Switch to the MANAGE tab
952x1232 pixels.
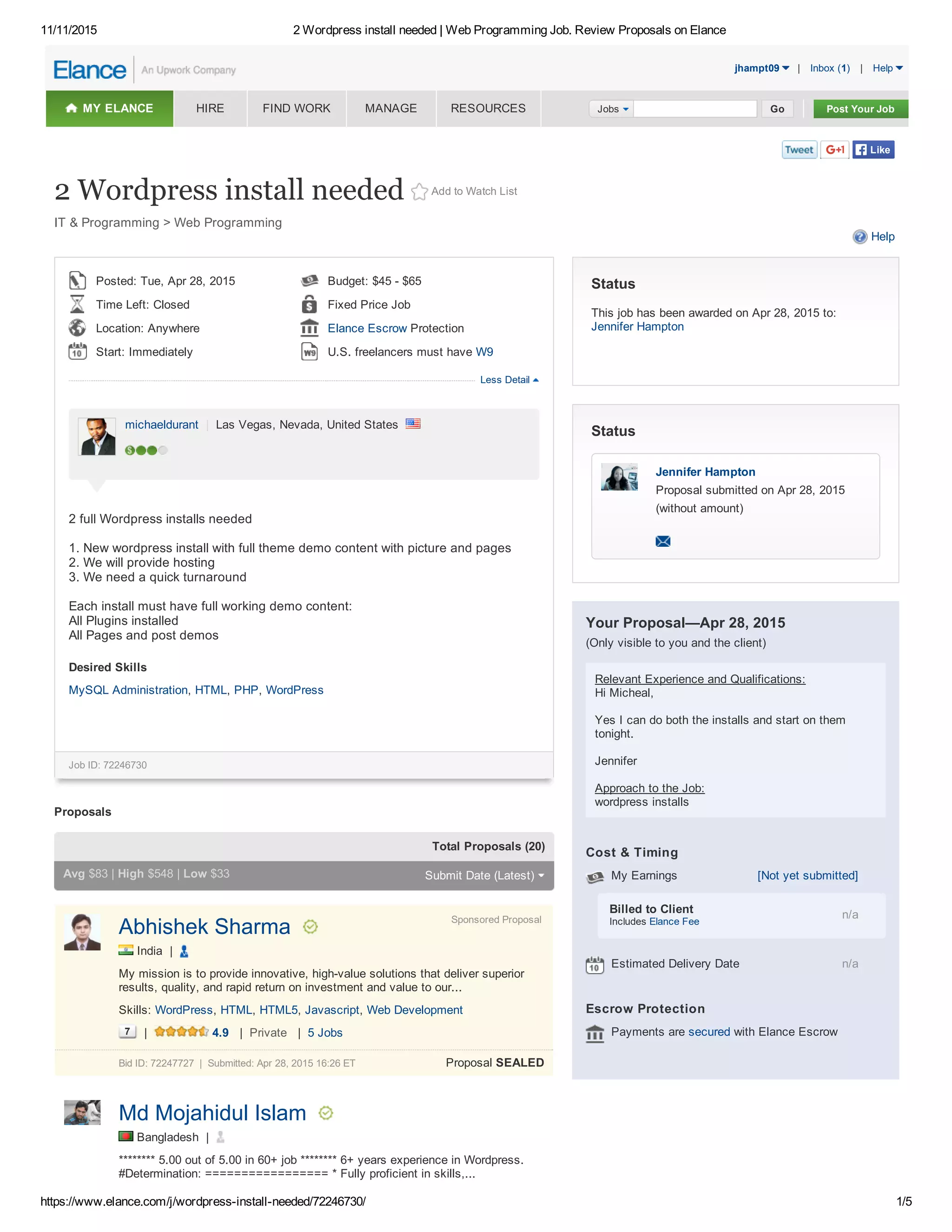[x=391, y=108]
